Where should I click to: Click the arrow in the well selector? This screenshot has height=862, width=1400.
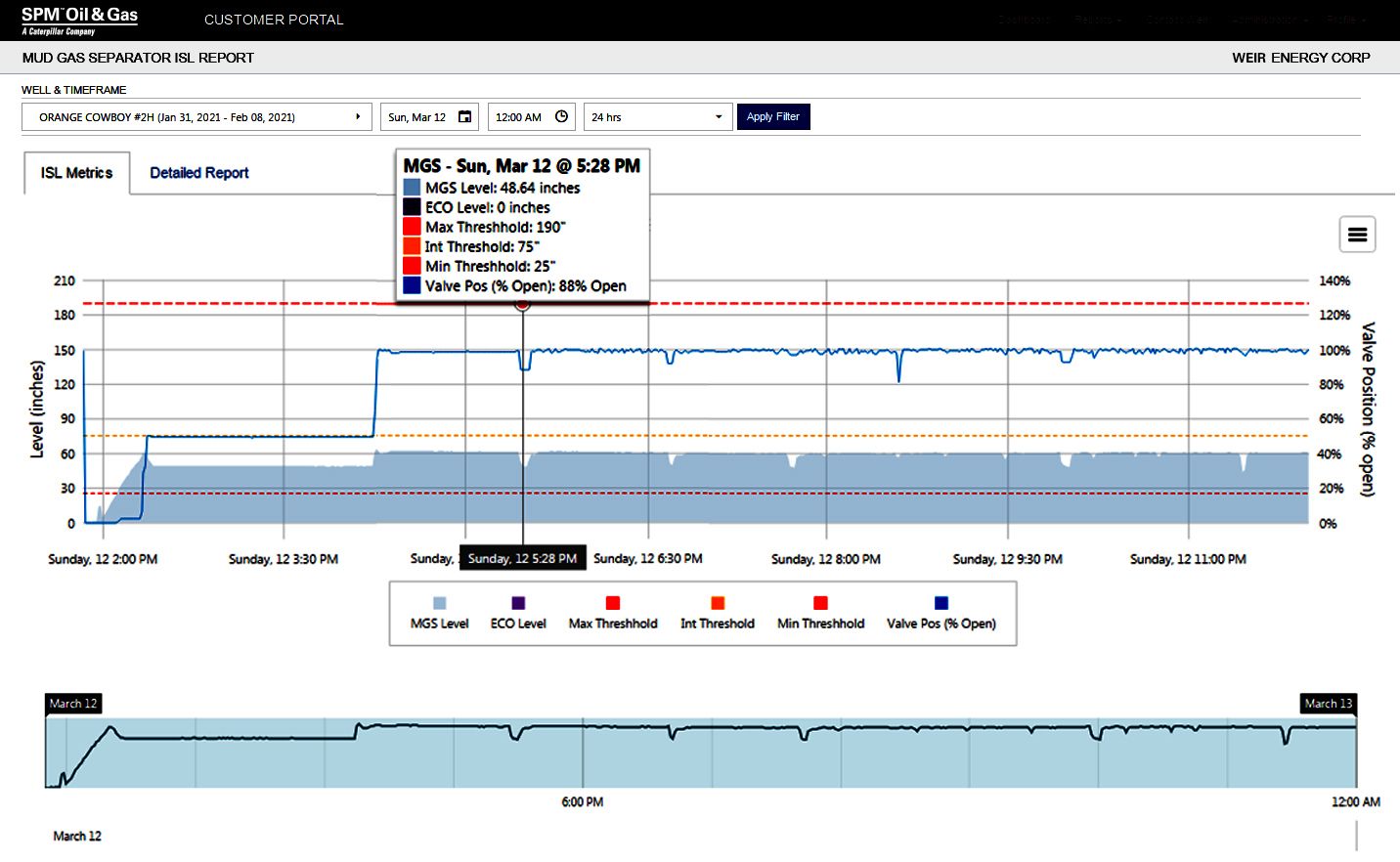pyautogui.click(x=358, y=117)
